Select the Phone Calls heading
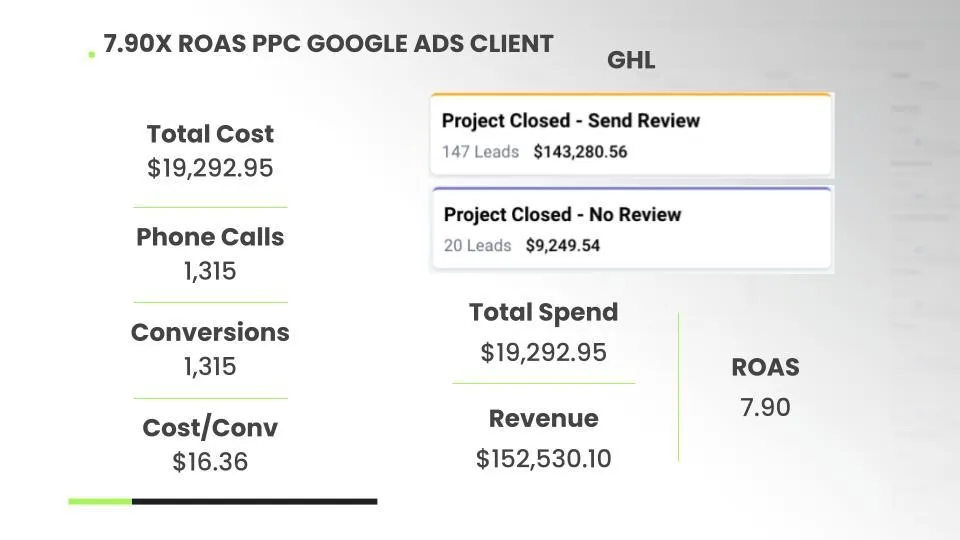This screenshot has height=540, width=960. point(210,237)
